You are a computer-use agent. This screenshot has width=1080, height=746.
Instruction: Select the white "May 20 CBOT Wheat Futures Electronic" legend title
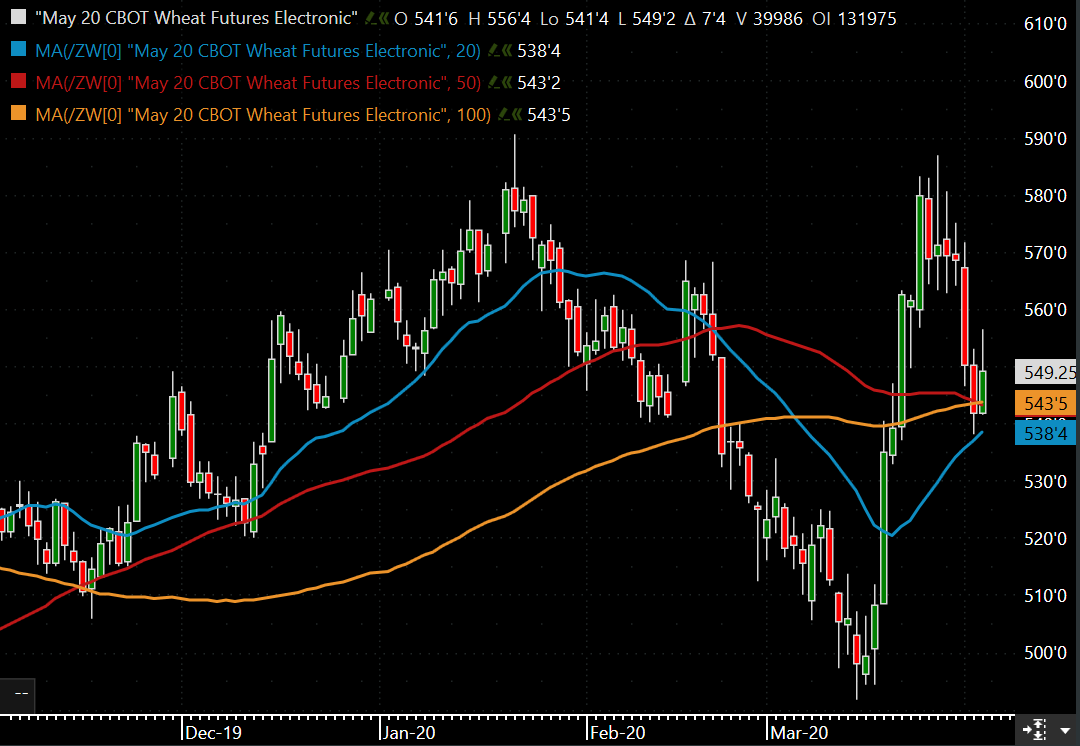click(x=196, y=19)
